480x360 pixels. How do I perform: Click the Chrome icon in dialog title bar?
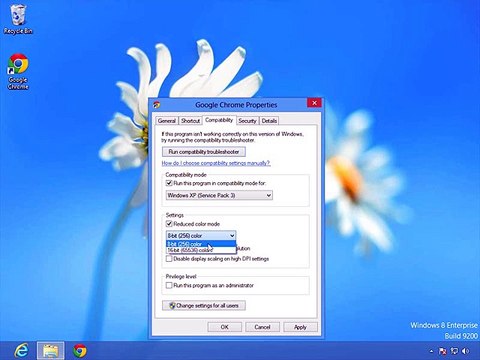[x=157, y=105]
